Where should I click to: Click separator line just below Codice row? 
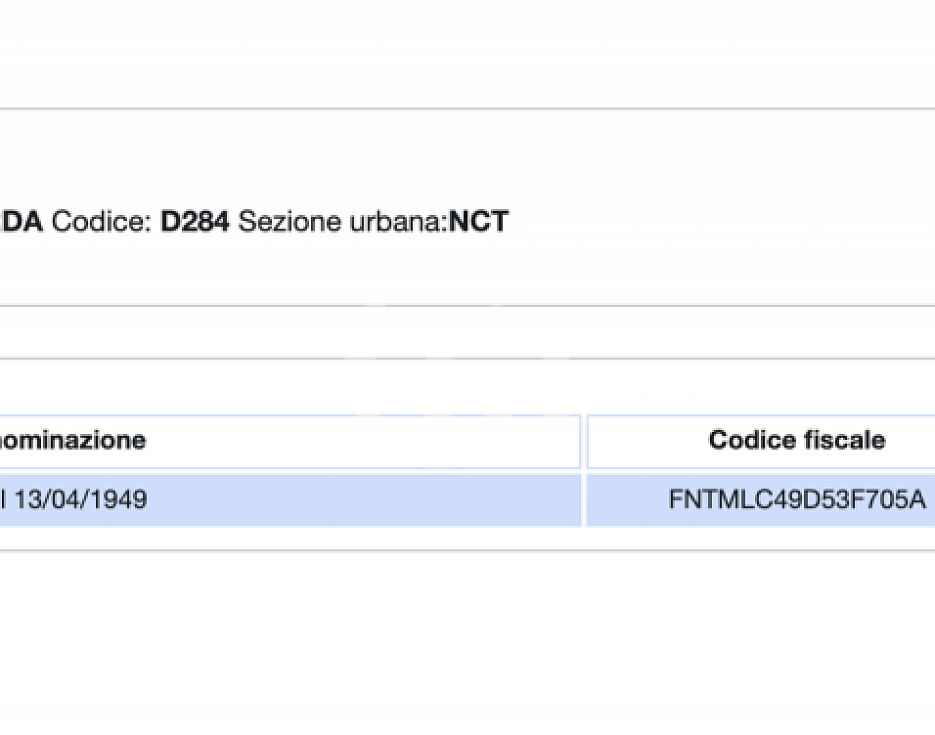click(x=468, y=306)
